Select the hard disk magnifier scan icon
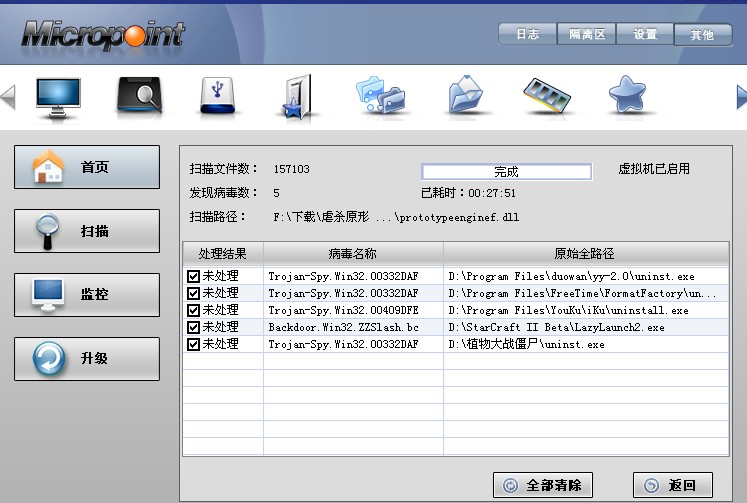This screenshot has height=503, width=747. (x=139, y=97)
